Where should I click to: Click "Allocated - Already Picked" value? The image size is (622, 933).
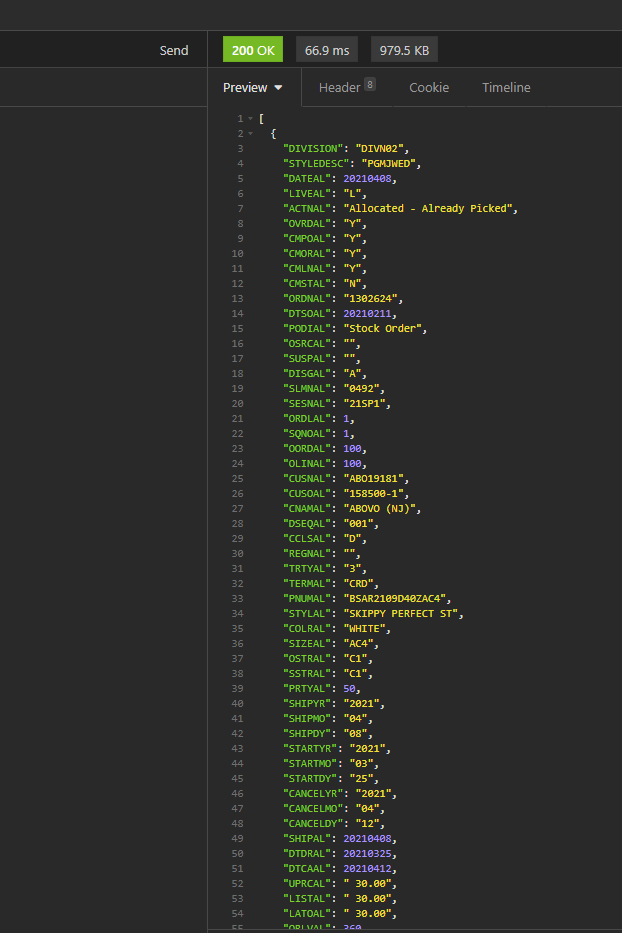pos(427,209)
